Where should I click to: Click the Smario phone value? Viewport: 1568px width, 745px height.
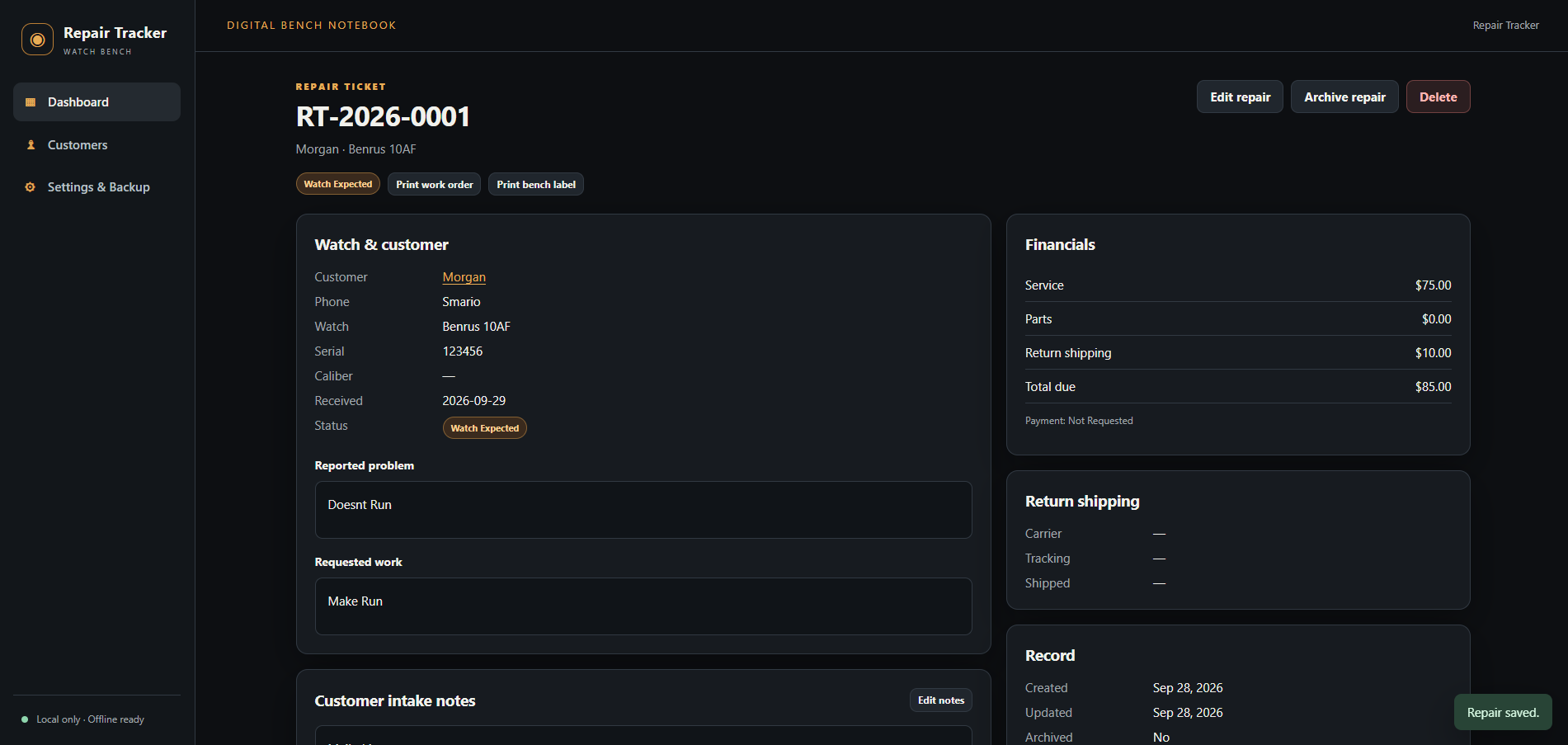coord(461,302)
